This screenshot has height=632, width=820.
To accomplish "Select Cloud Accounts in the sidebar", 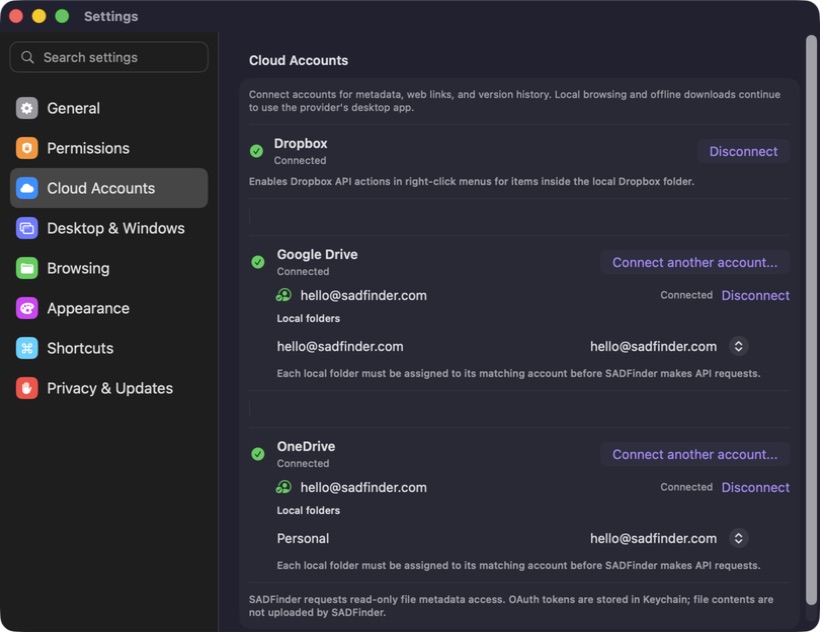I will coord(109,188).
